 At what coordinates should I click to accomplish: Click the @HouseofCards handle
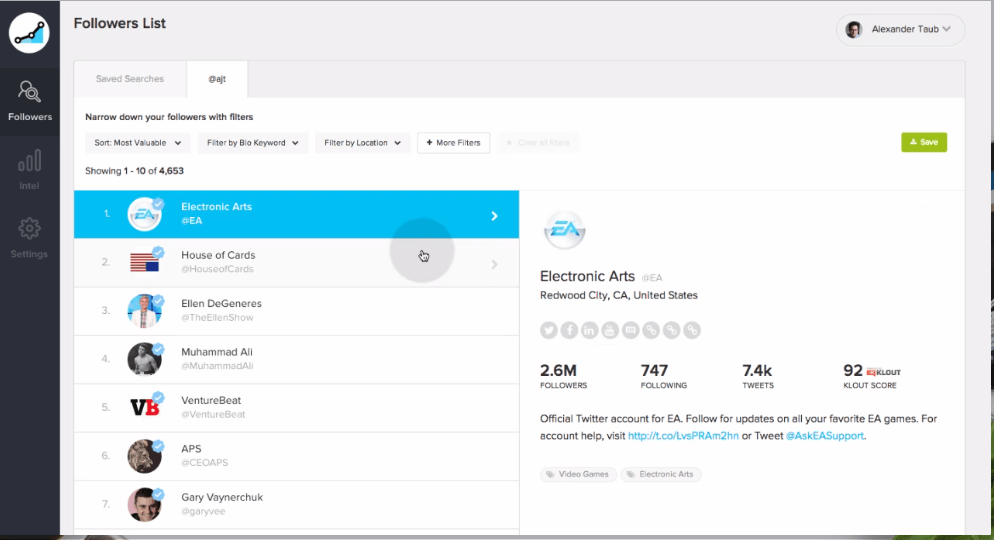click(217, 269)
